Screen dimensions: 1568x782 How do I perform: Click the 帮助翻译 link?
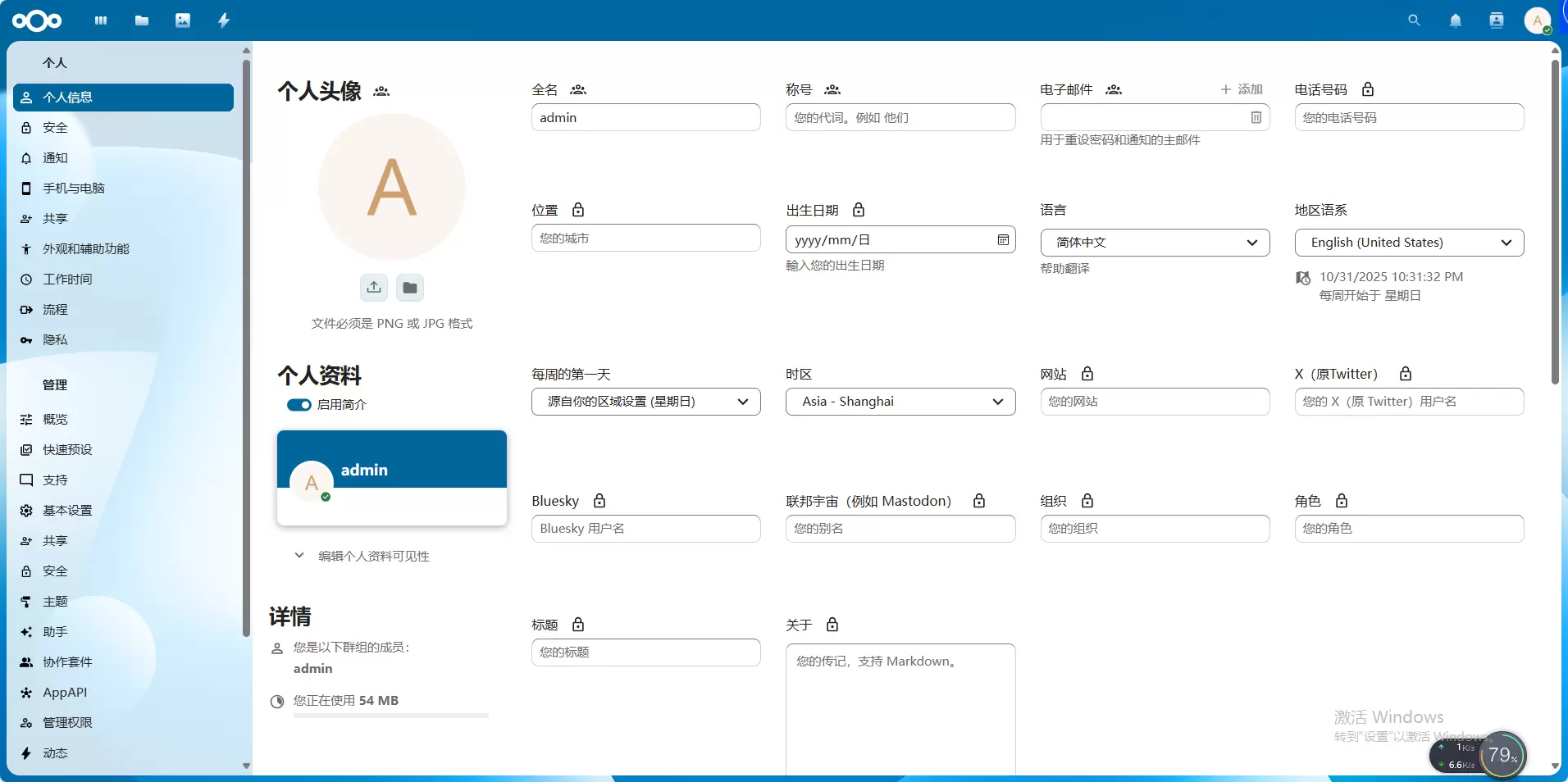tap(1064, 269)
